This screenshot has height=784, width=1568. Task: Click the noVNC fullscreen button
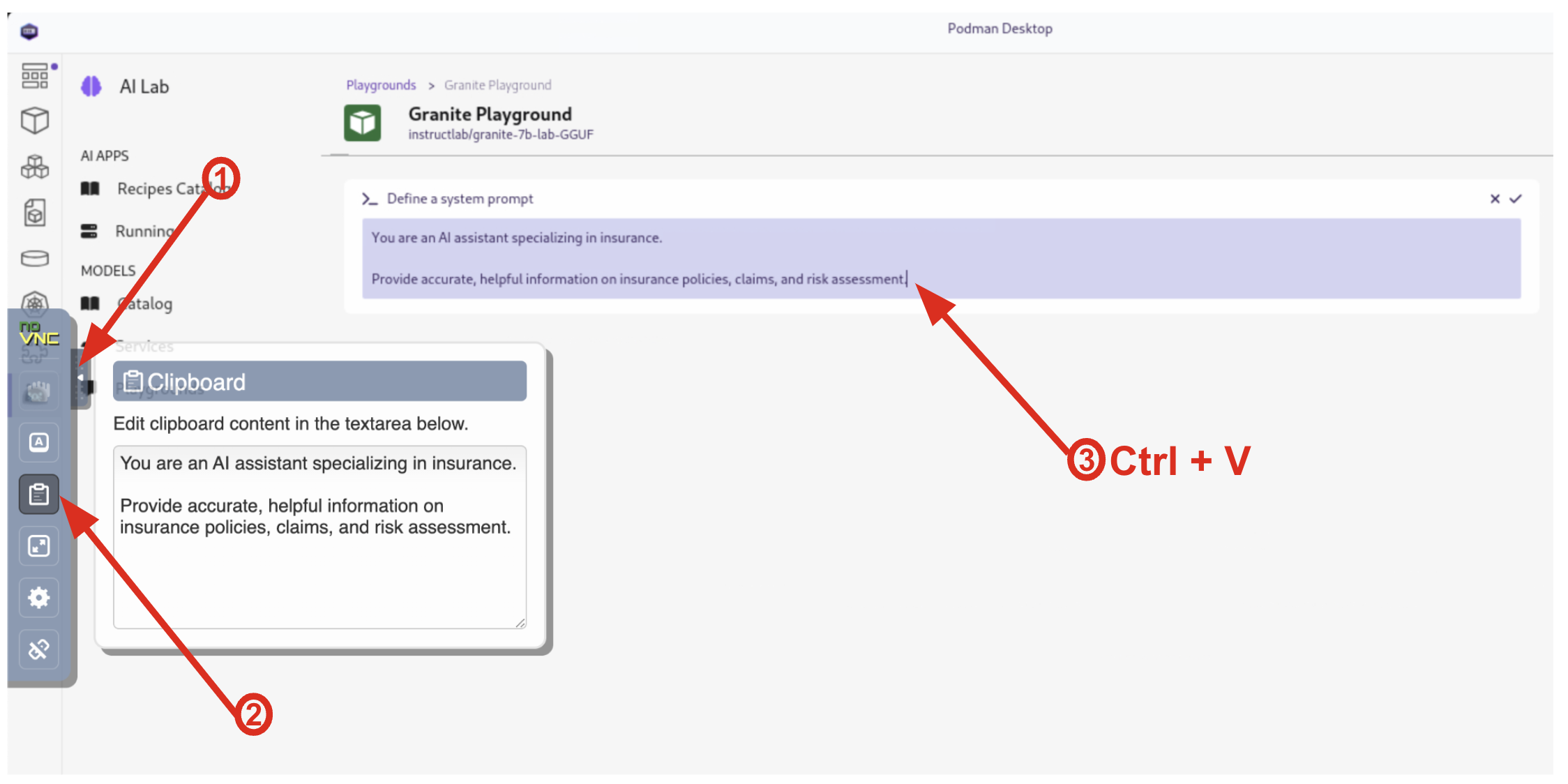click(x=39, y=546)
